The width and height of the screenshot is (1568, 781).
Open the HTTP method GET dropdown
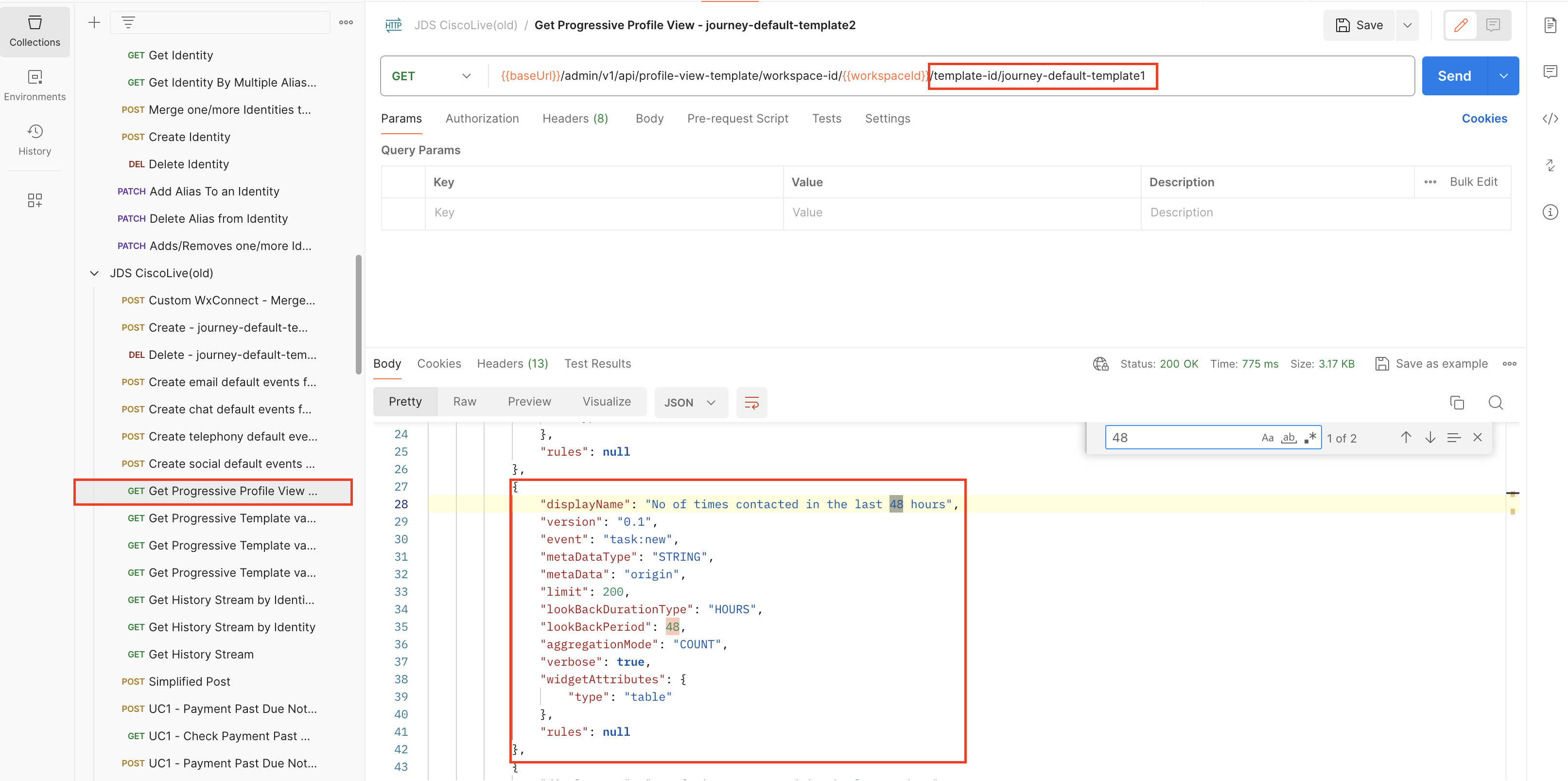pos(431,76)
